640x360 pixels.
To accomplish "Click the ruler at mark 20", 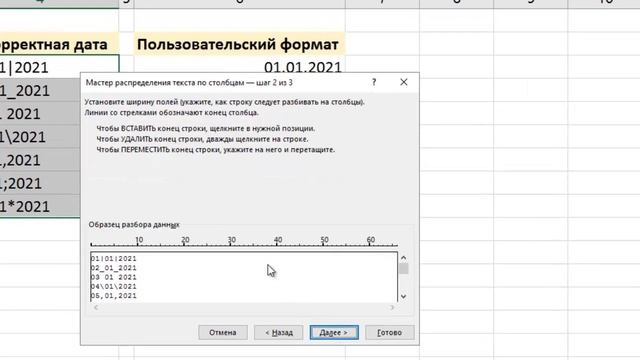I will coord(185,240).
